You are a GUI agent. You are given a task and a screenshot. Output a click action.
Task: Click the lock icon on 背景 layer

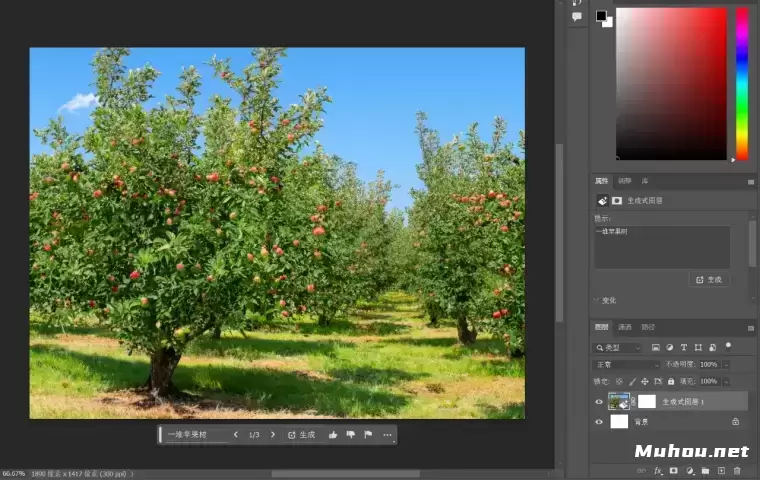coord(735,422)
